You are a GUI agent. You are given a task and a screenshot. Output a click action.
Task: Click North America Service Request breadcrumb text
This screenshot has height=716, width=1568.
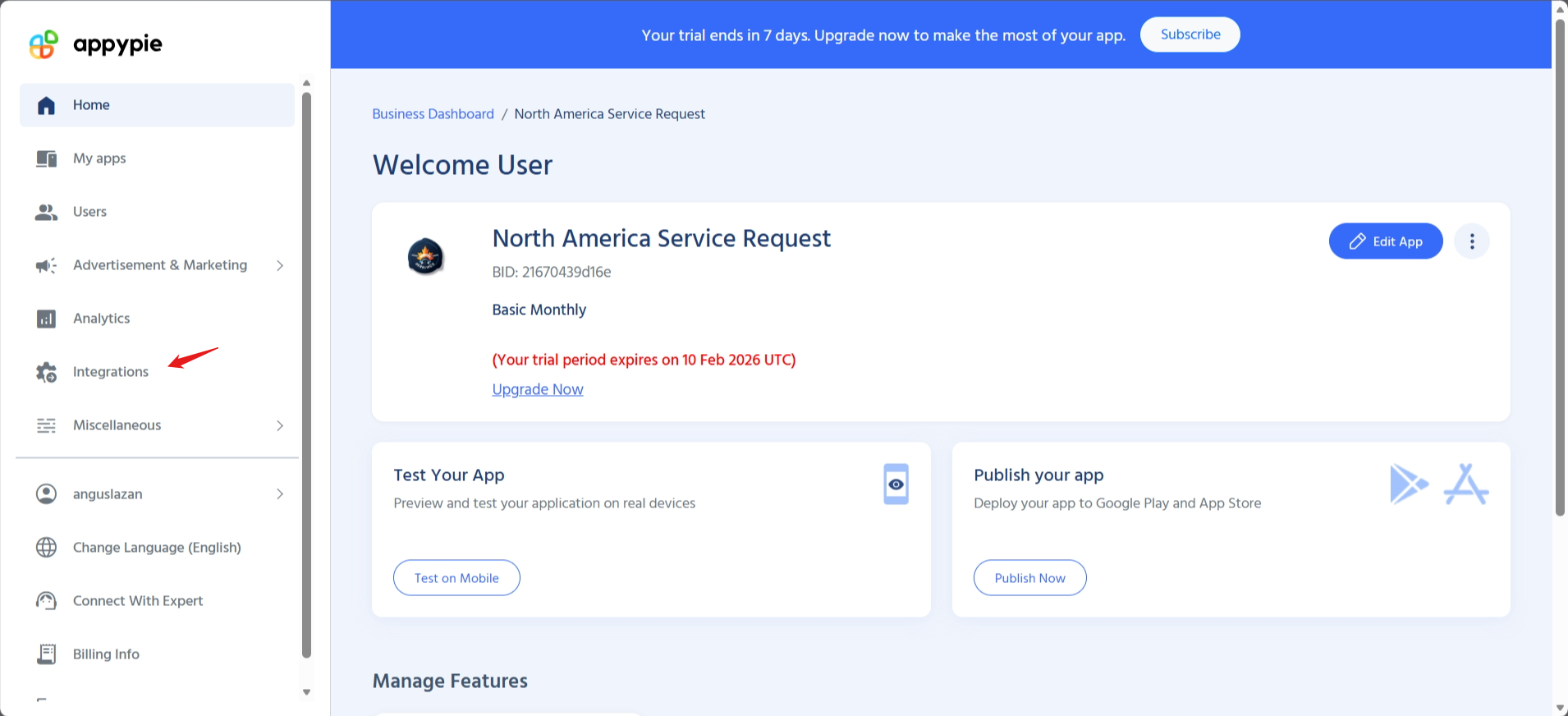pyautogui.click(x=609, y=114)
